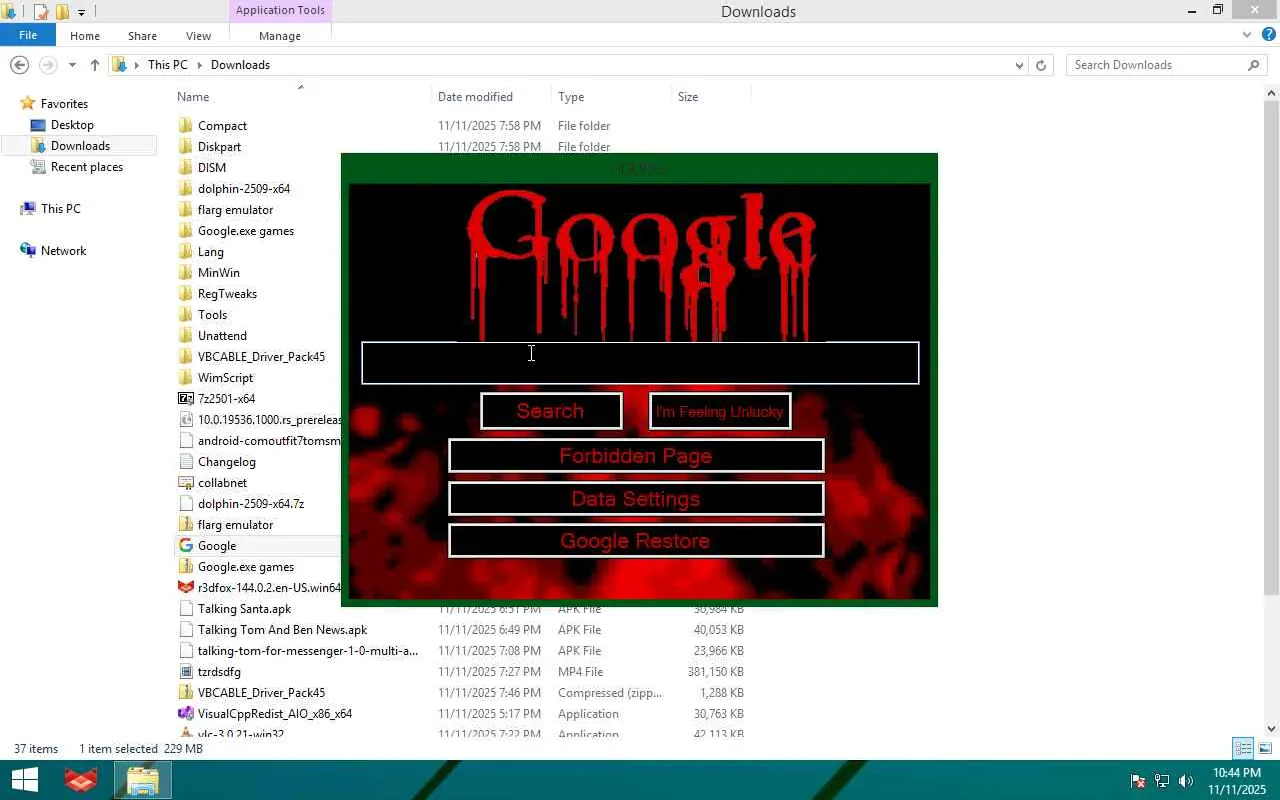Click the r3dfox installer icon
Screen dimensions: 1280x800
[x=185, y=588]
